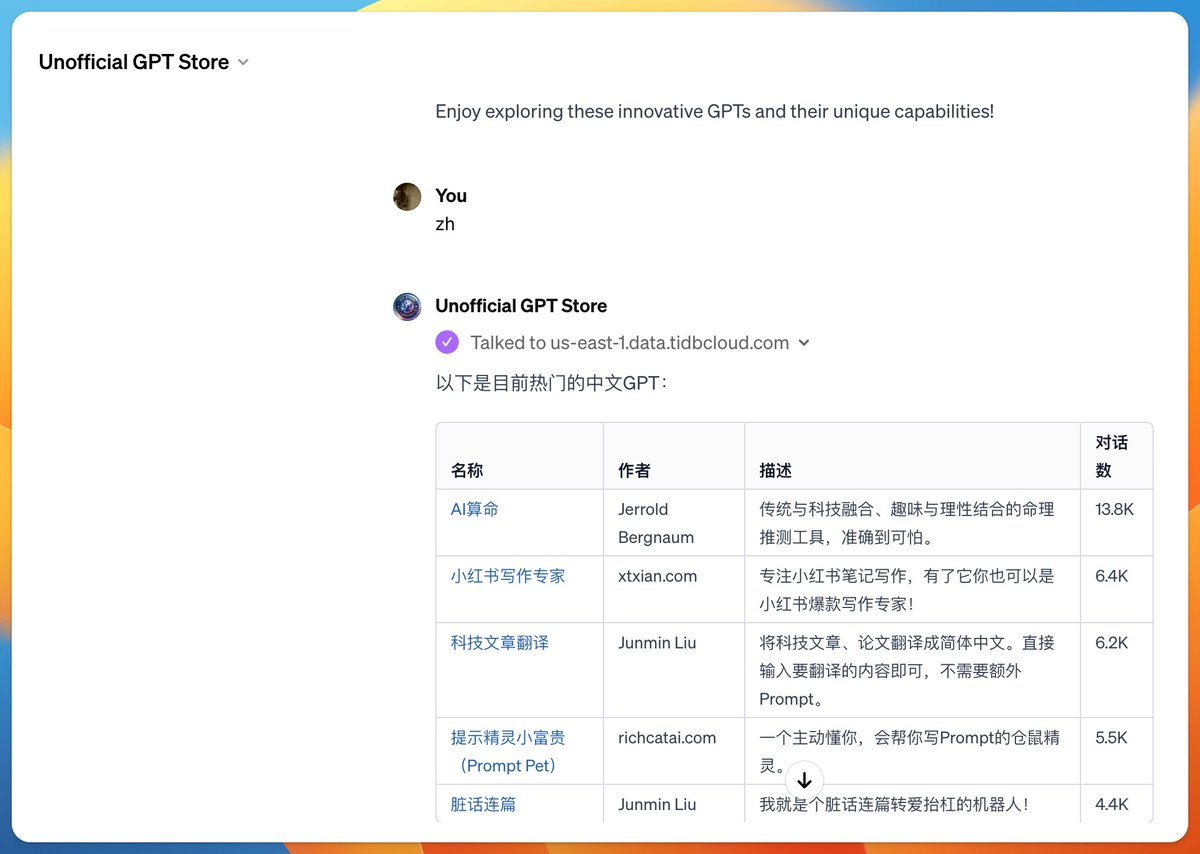Click the line '以下是目前热门的中文GPT：'

(x=552, y=383)
